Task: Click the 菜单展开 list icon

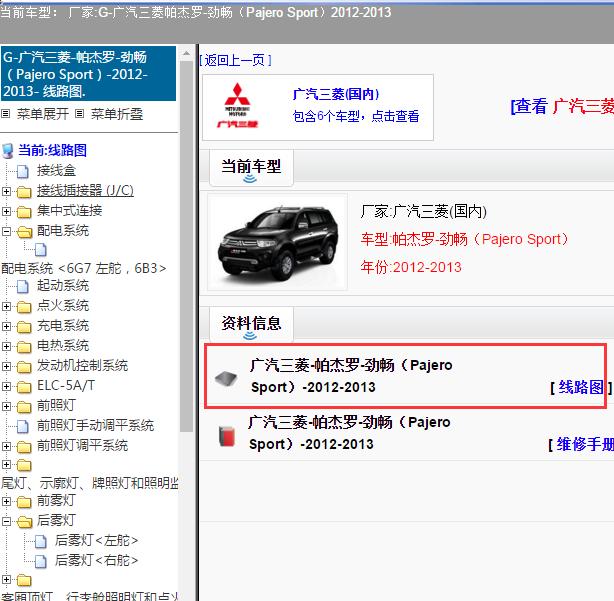Action: tap(5, 114)
